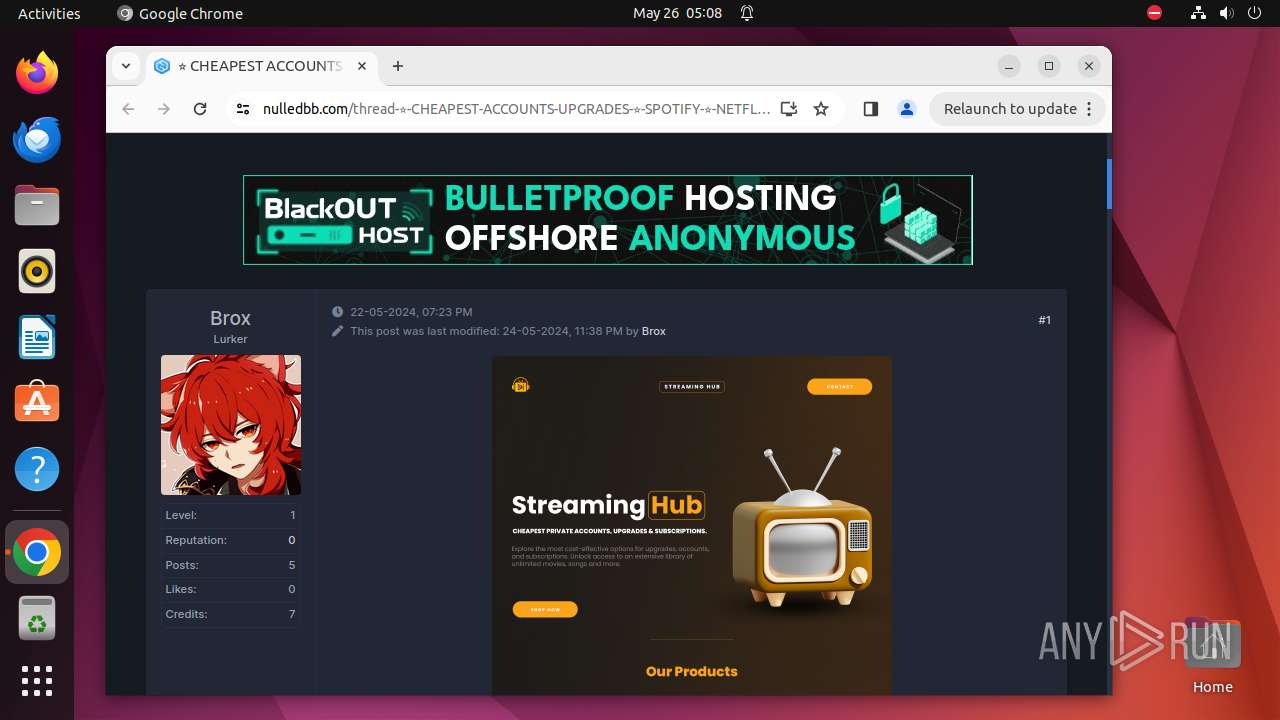Bookmark this tab with the star

(x=821, y=109)
